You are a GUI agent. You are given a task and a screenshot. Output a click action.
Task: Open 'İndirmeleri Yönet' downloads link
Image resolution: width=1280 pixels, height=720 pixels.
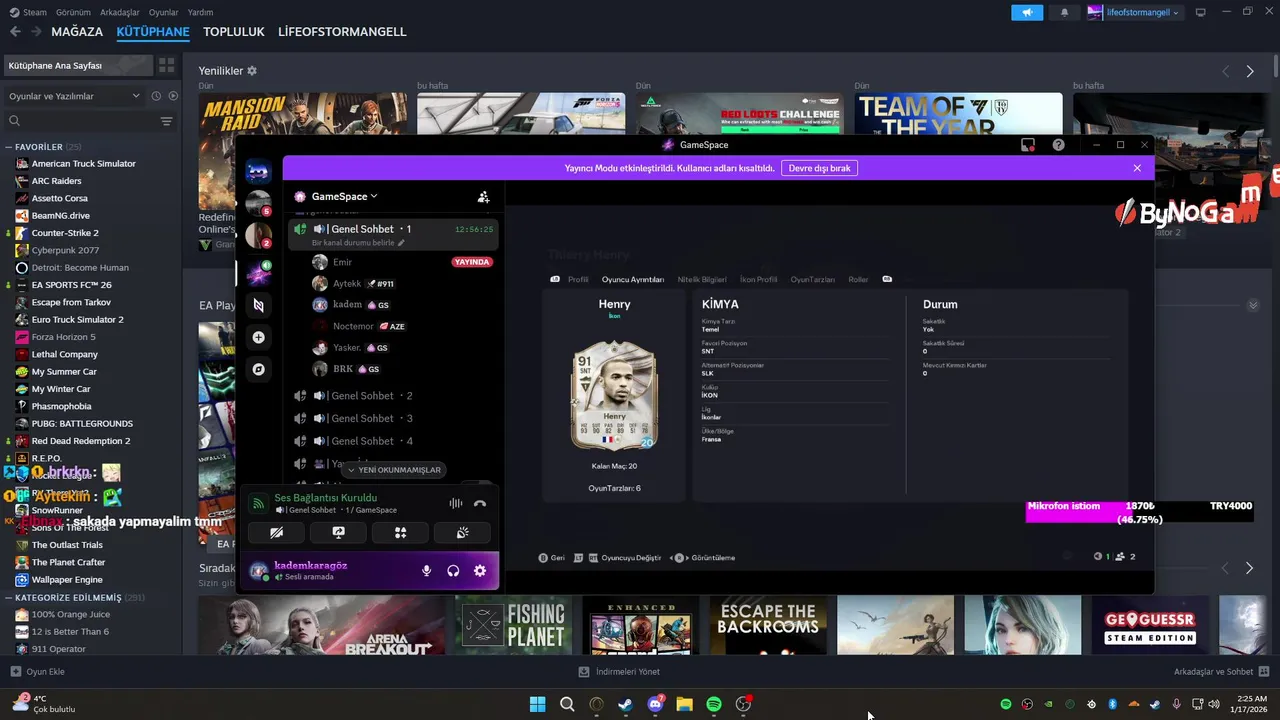tap(619, 672)
